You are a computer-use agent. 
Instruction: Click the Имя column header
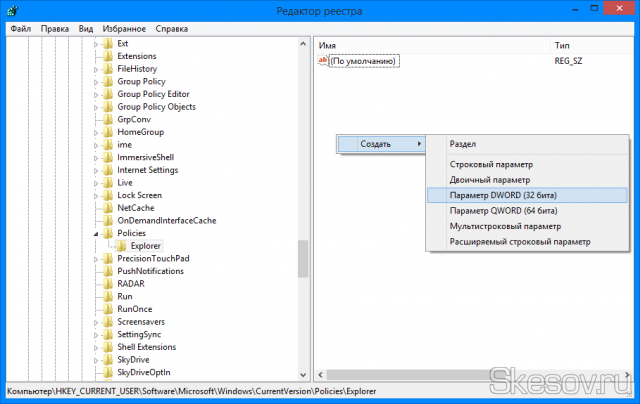point(327,46)
